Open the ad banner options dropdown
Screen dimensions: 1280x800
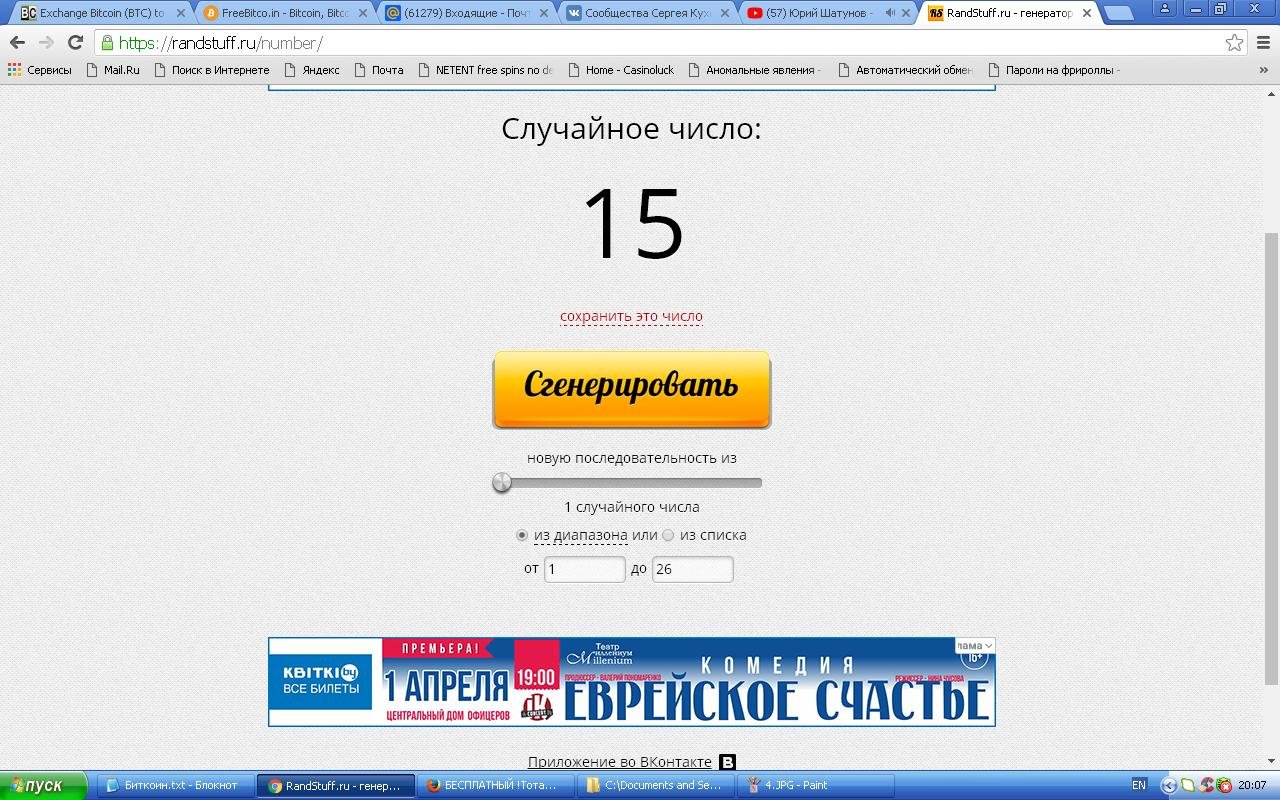974,646
